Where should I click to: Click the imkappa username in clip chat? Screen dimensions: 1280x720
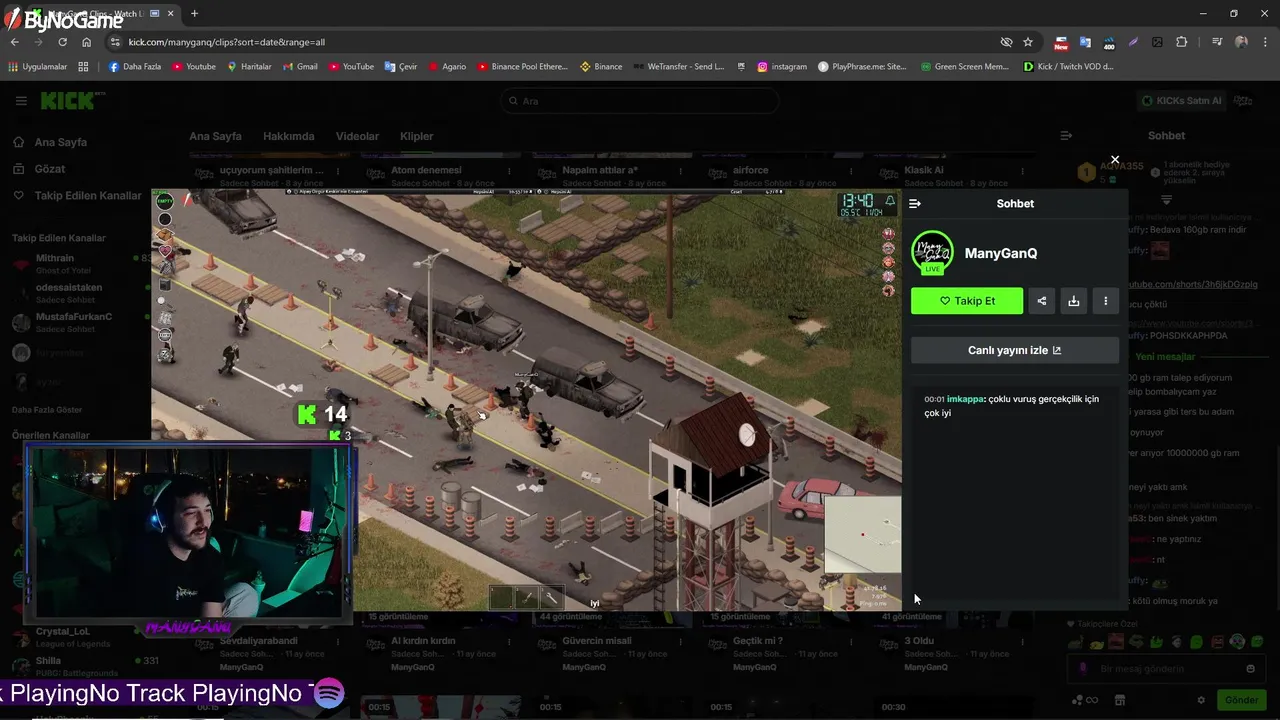click(x=965, y=399)
